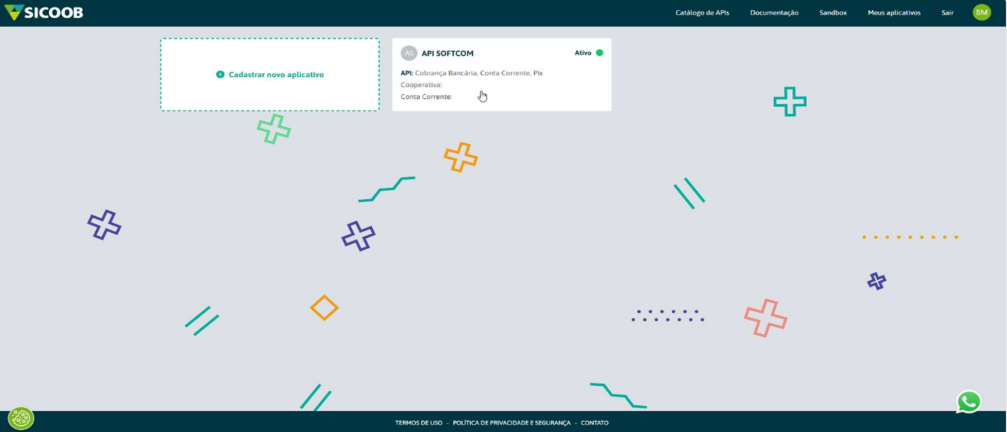The image size is (1007, 432).
Task: Open the Termos de Uso footer link
Action: [418, 423]
